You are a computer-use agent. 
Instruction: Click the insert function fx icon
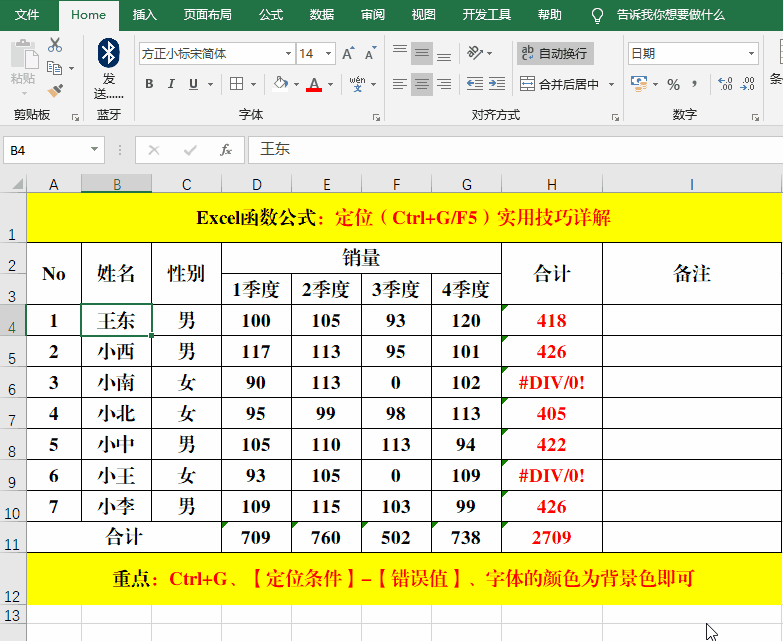(226, 150)
